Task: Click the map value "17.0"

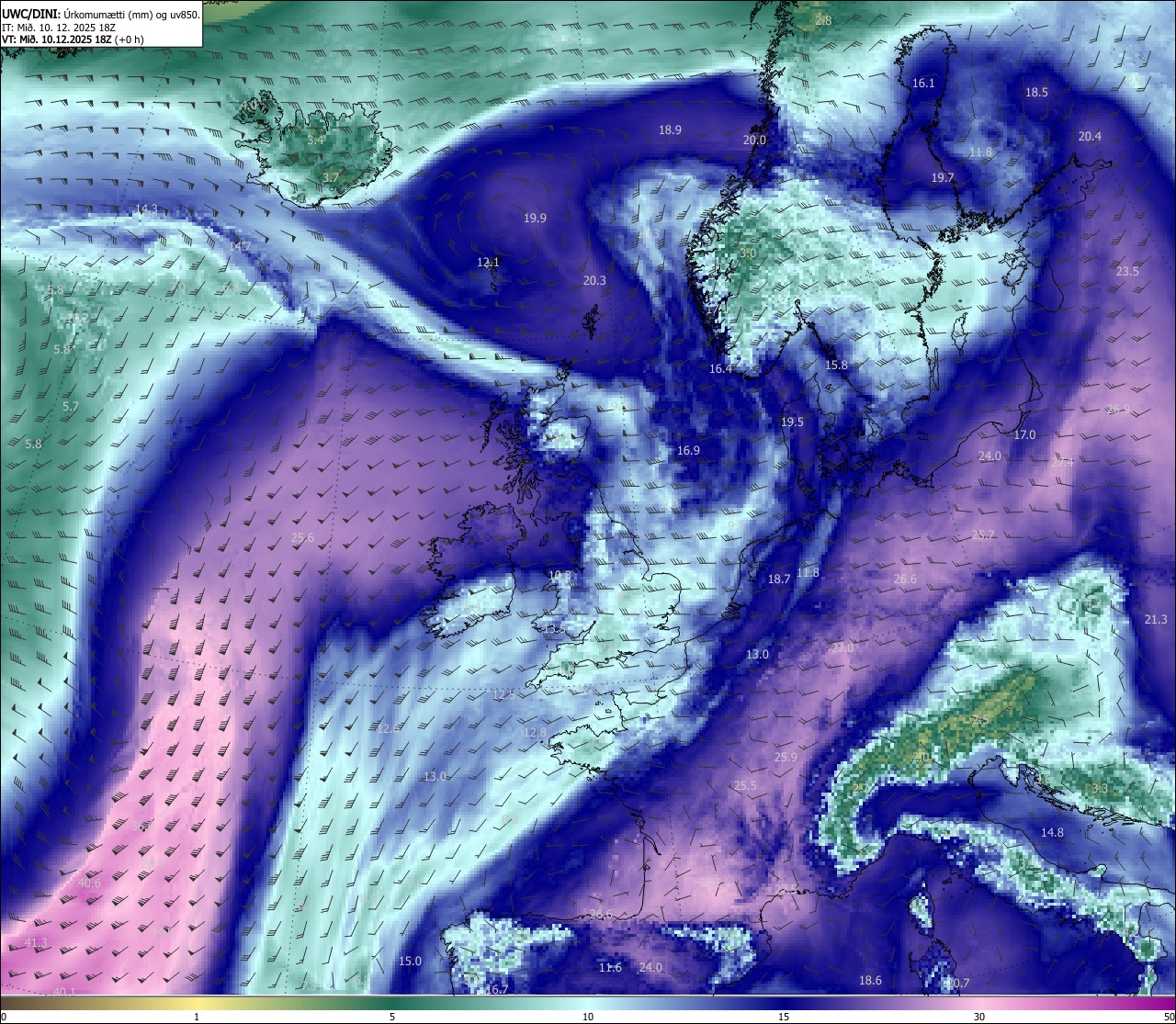Action: 1024,435
